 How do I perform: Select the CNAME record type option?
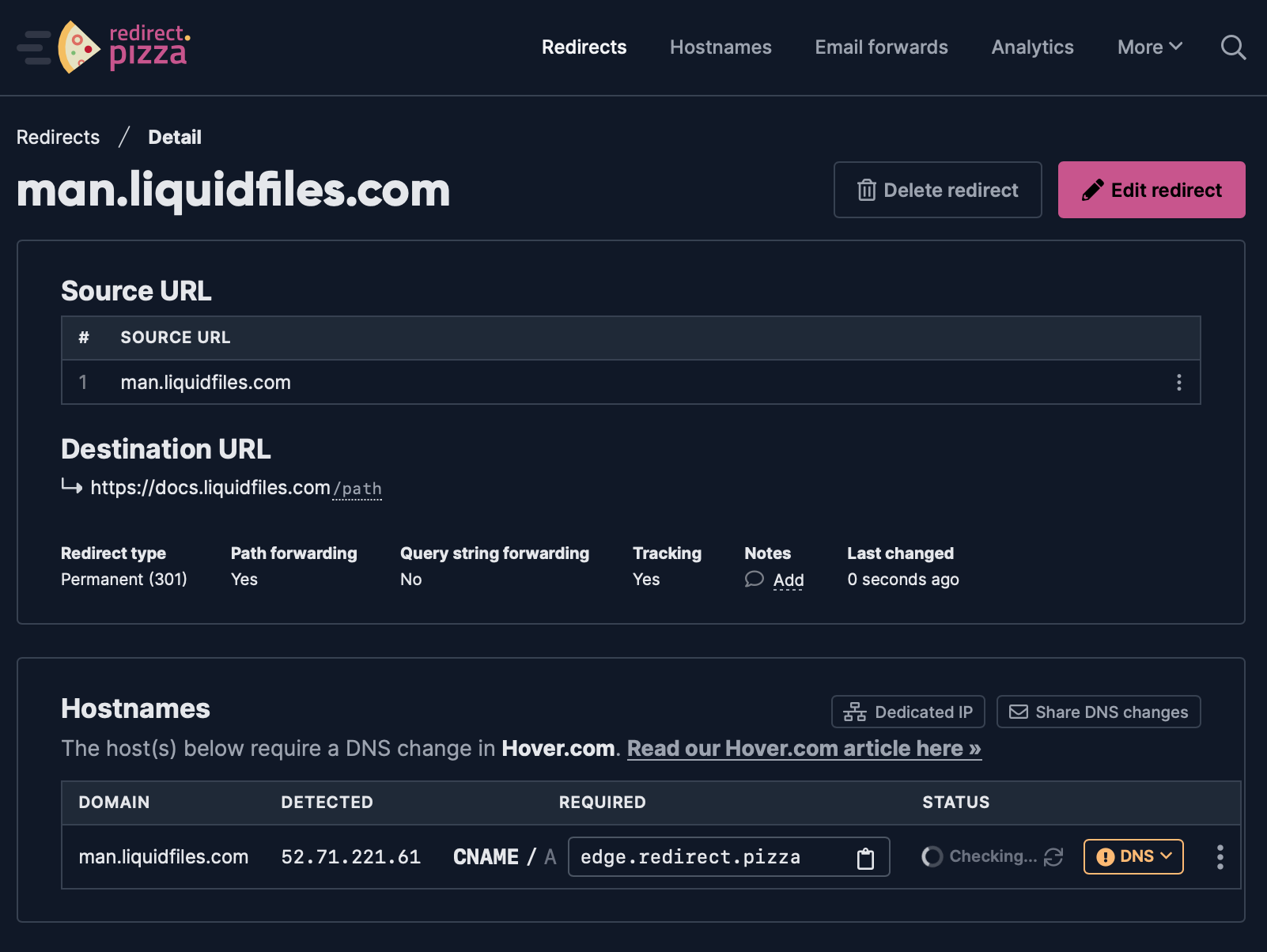coord(486,857)
